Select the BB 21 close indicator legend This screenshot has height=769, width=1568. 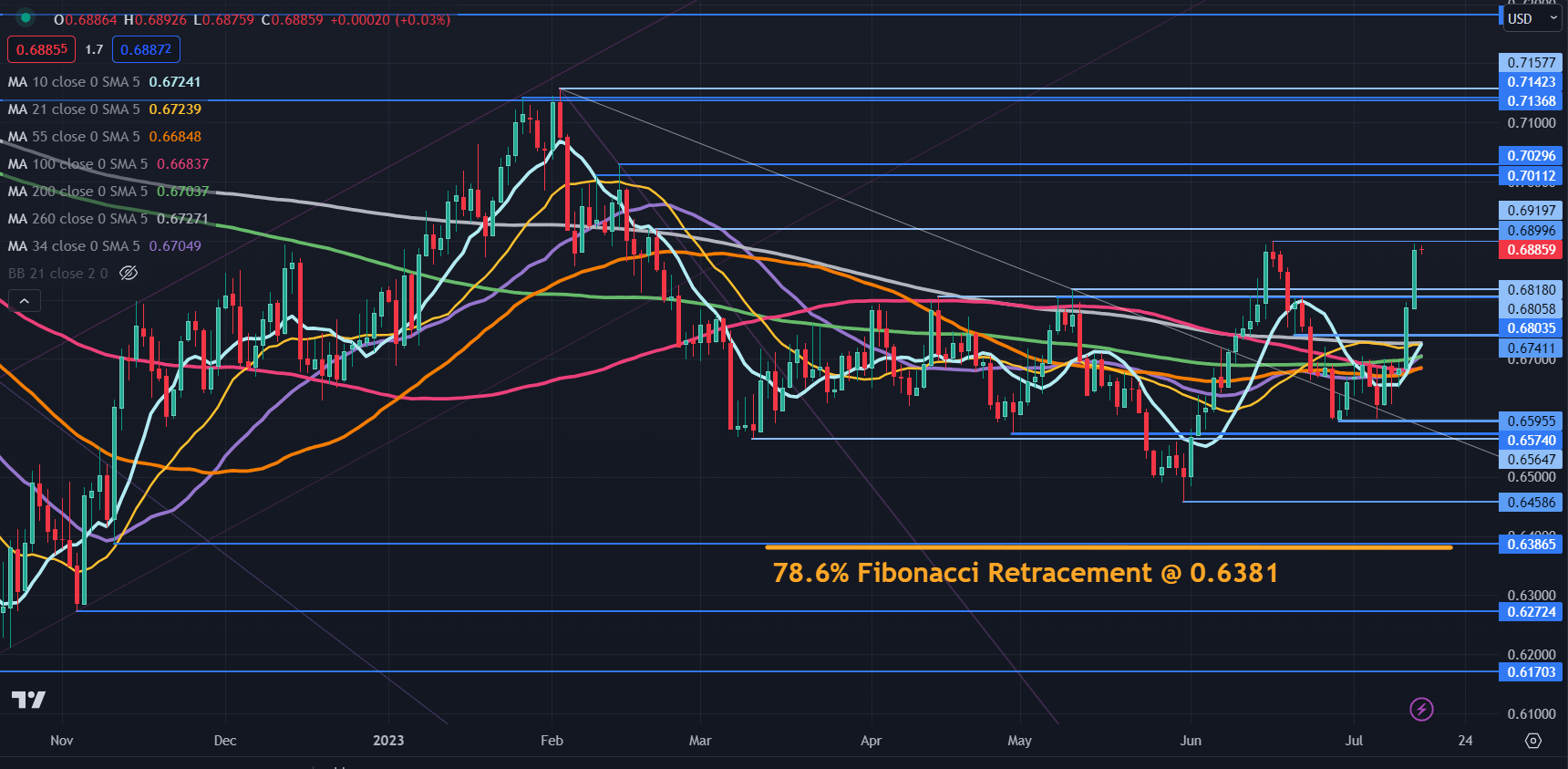pyautogui.click(x=58, y=273)
